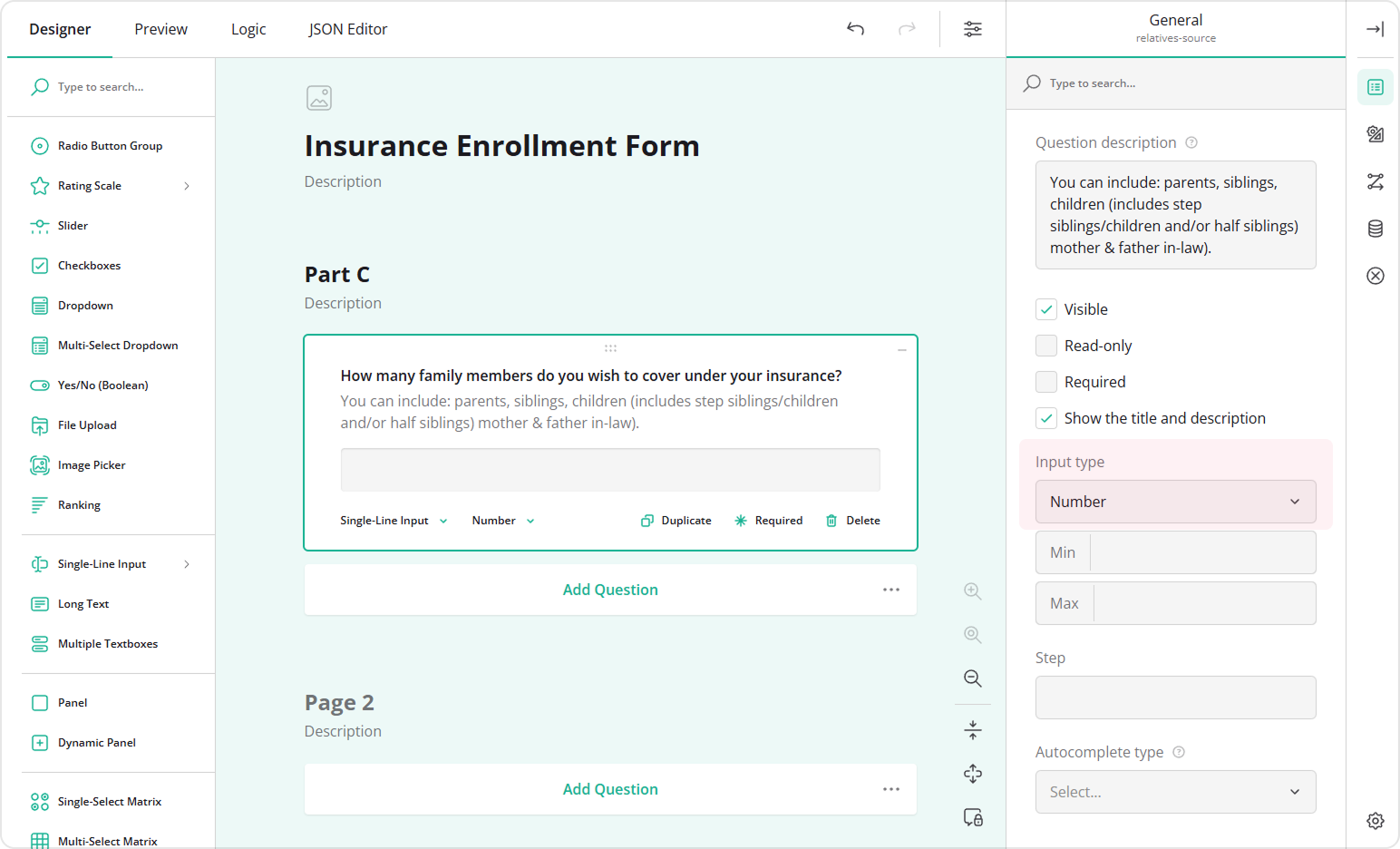This screenshot has width=1400, height=849.
Task: Open the Input type Number dropdown
Action: pos(1175,502)
